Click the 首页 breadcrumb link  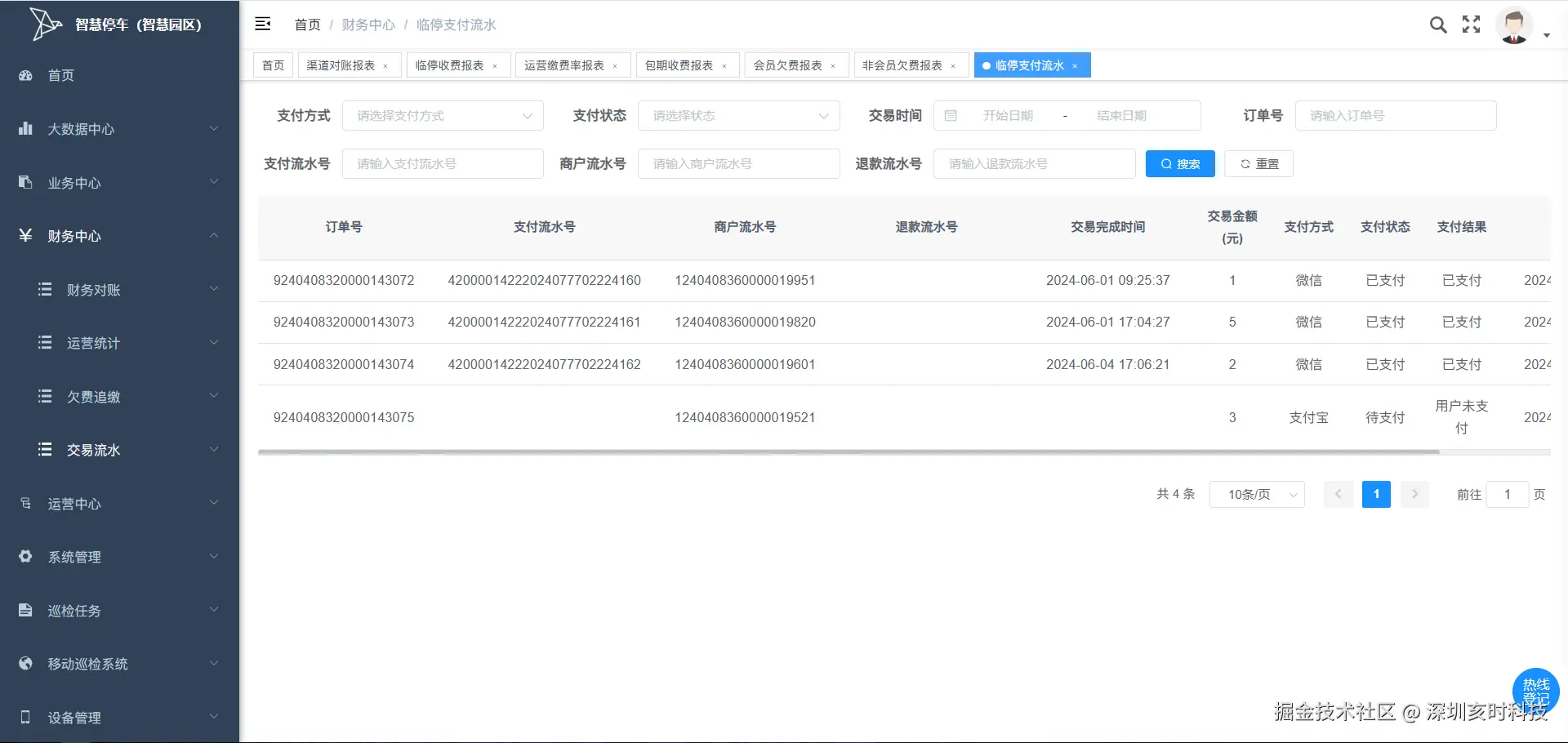[308, 24]
